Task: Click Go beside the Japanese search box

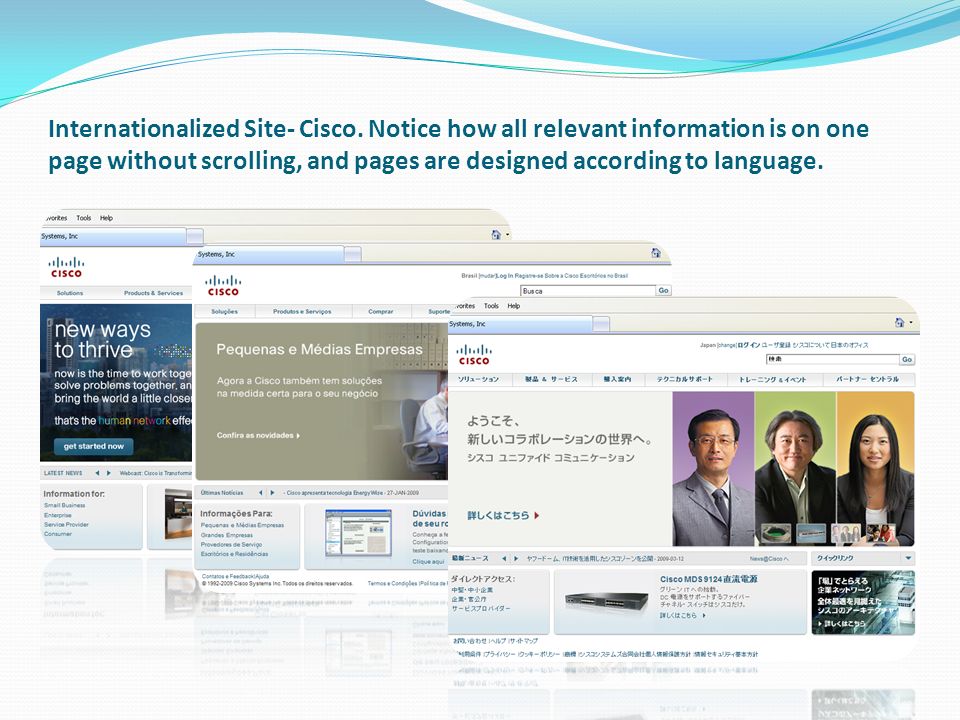Action: 907,359
